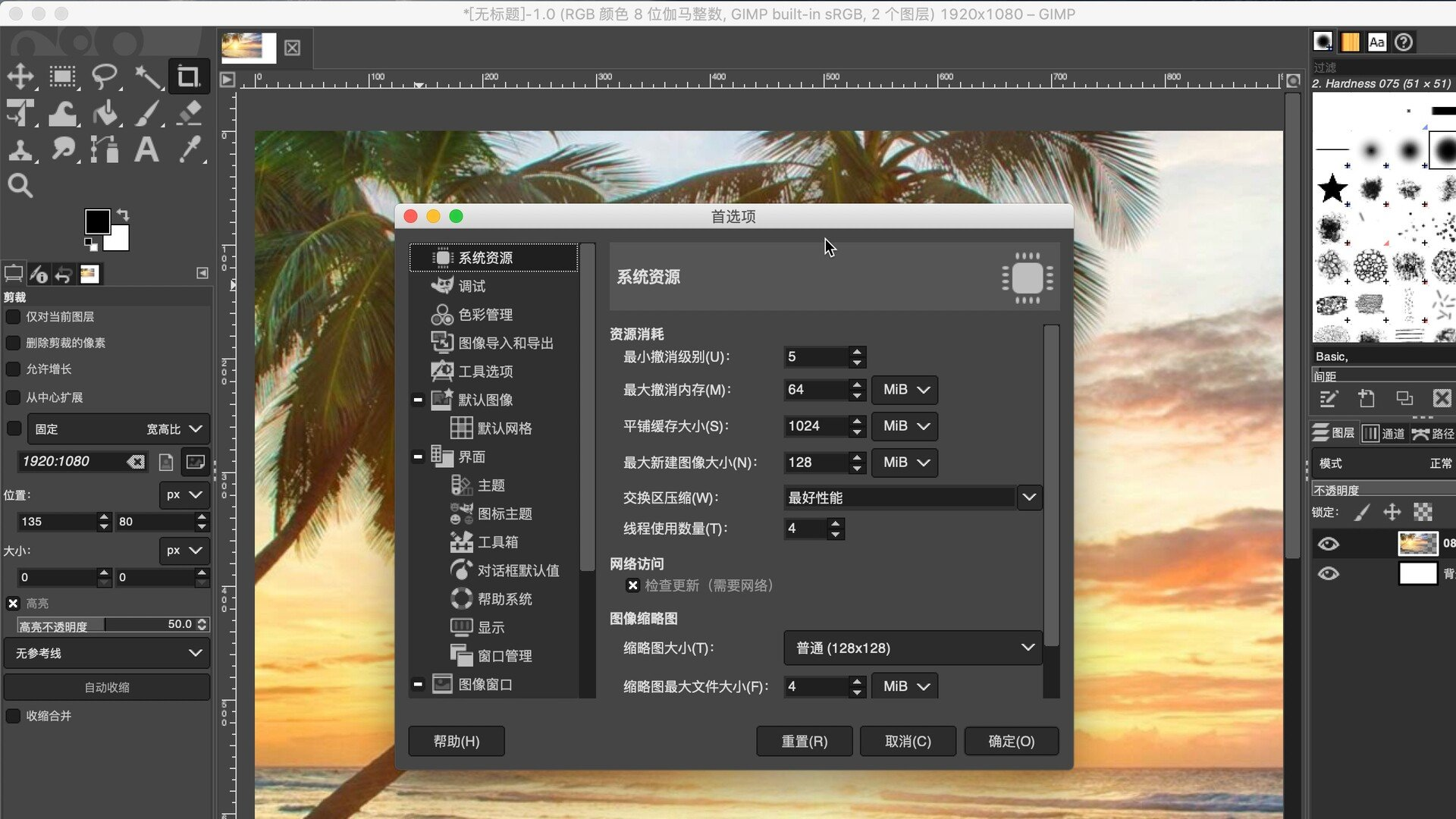The height and width of the screenshot is (819, 1456).
Task: Click the 重置(R) button
Action: (x=804, y=741)
